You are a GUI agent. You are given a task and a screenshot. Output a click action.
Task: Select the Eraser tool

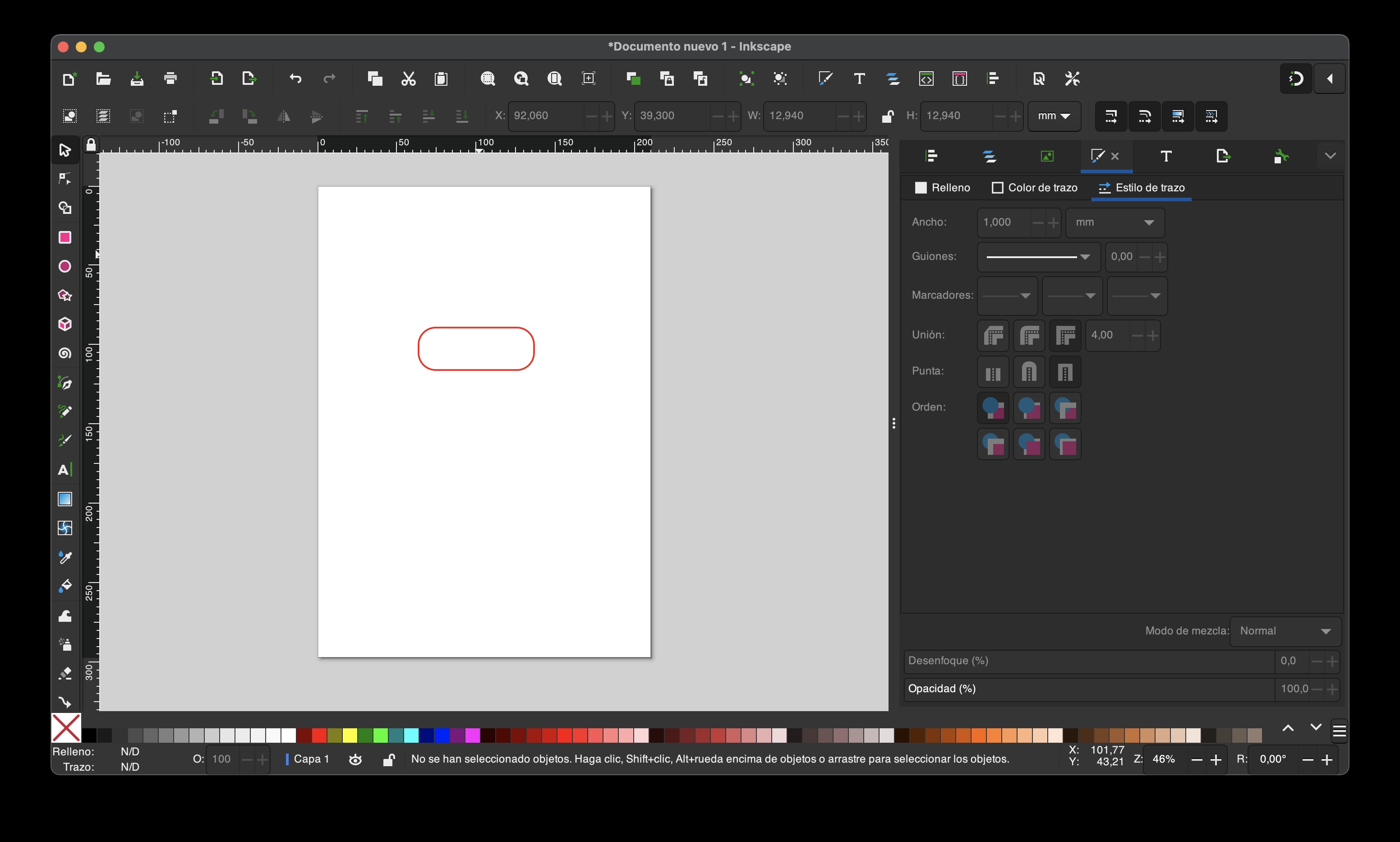(64, 674)
